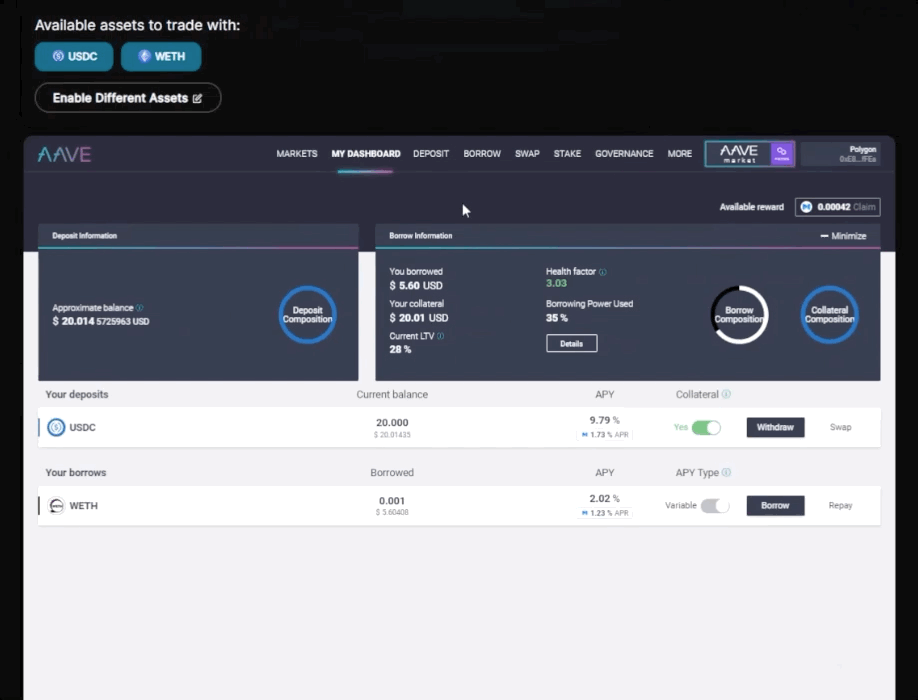The image size is (918, 700).
Task: Click the 1.23 % APR reward badge
Action: pyautogui.click(x=605, y=513)
